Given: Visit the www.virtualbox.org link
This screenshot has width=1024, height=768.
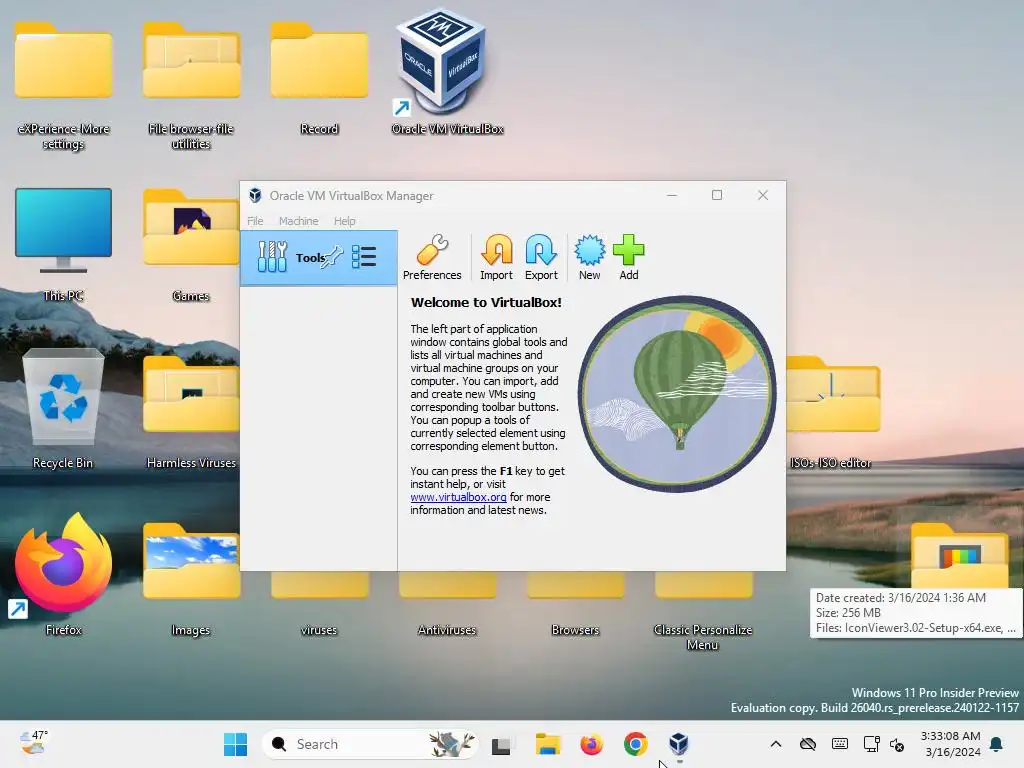Looking at the screenshot, I should [x=458, y=497].
